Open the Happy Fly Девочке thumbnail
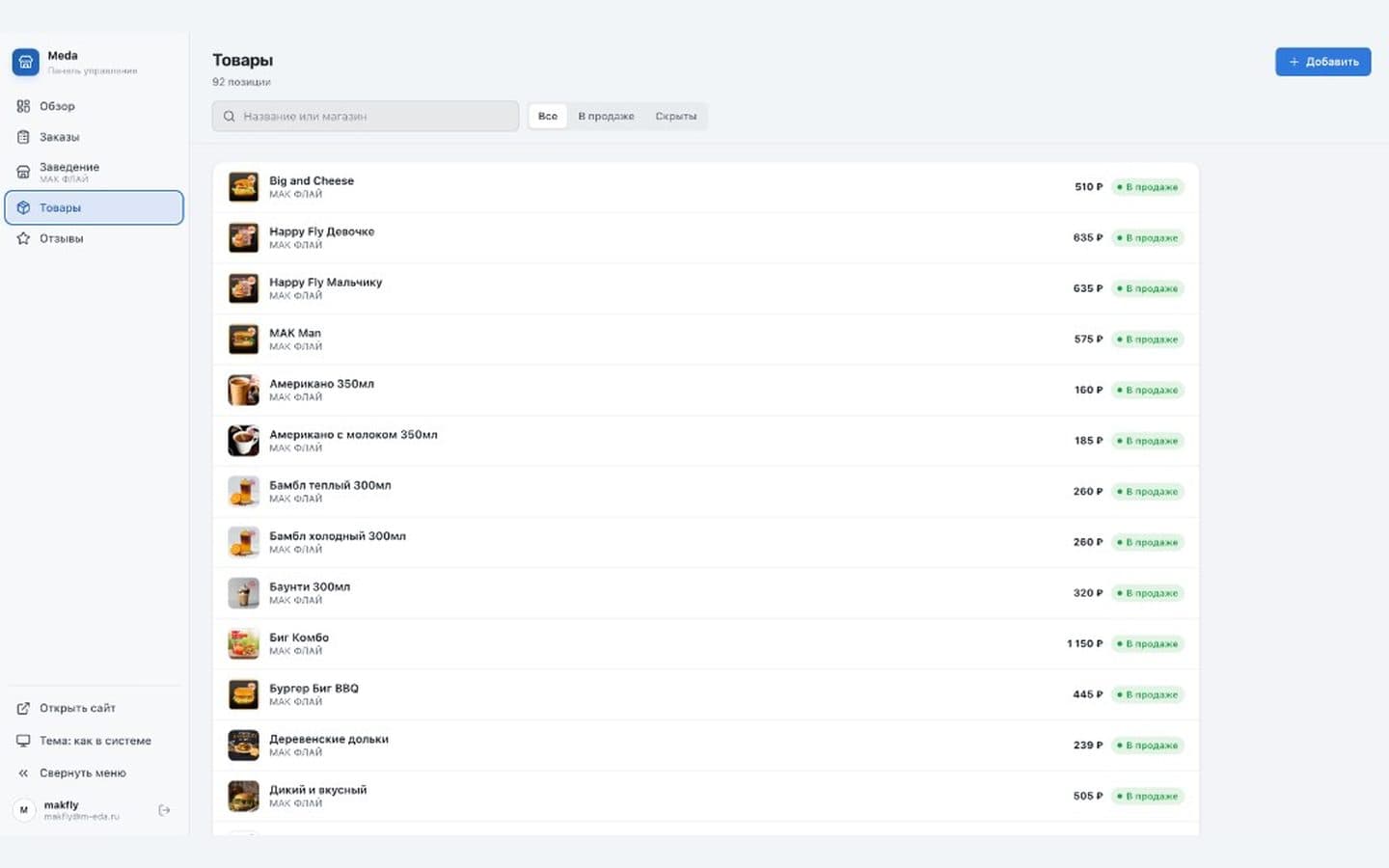This screenshot has width=1389, height=868. (243, 237)
